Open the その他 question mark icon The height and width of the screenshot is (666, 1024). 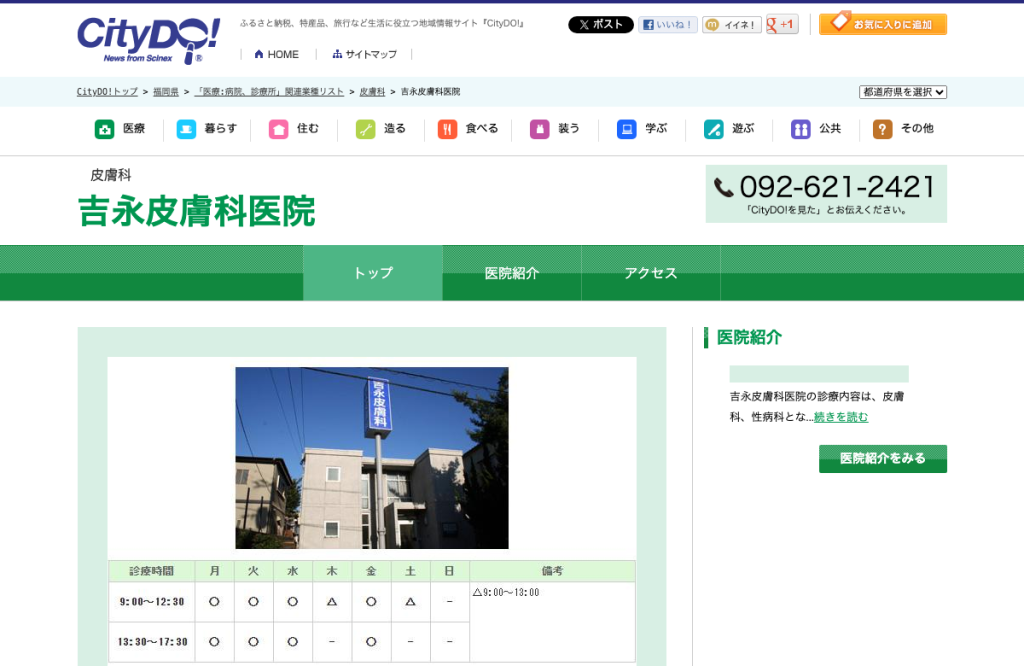pos(882,129)
